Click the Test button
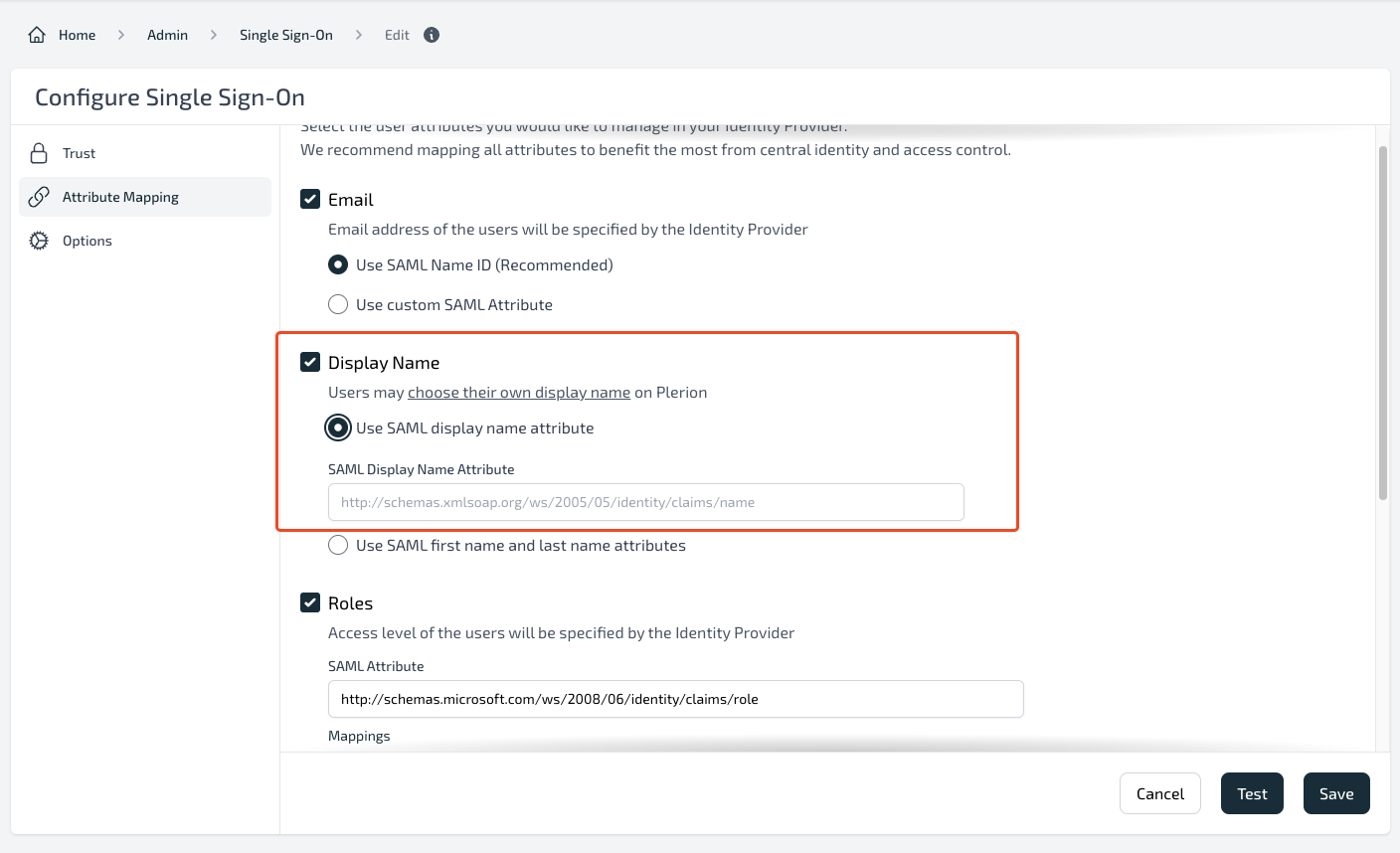Viewport: 1400px width, 853px height. pos(1252,793)
